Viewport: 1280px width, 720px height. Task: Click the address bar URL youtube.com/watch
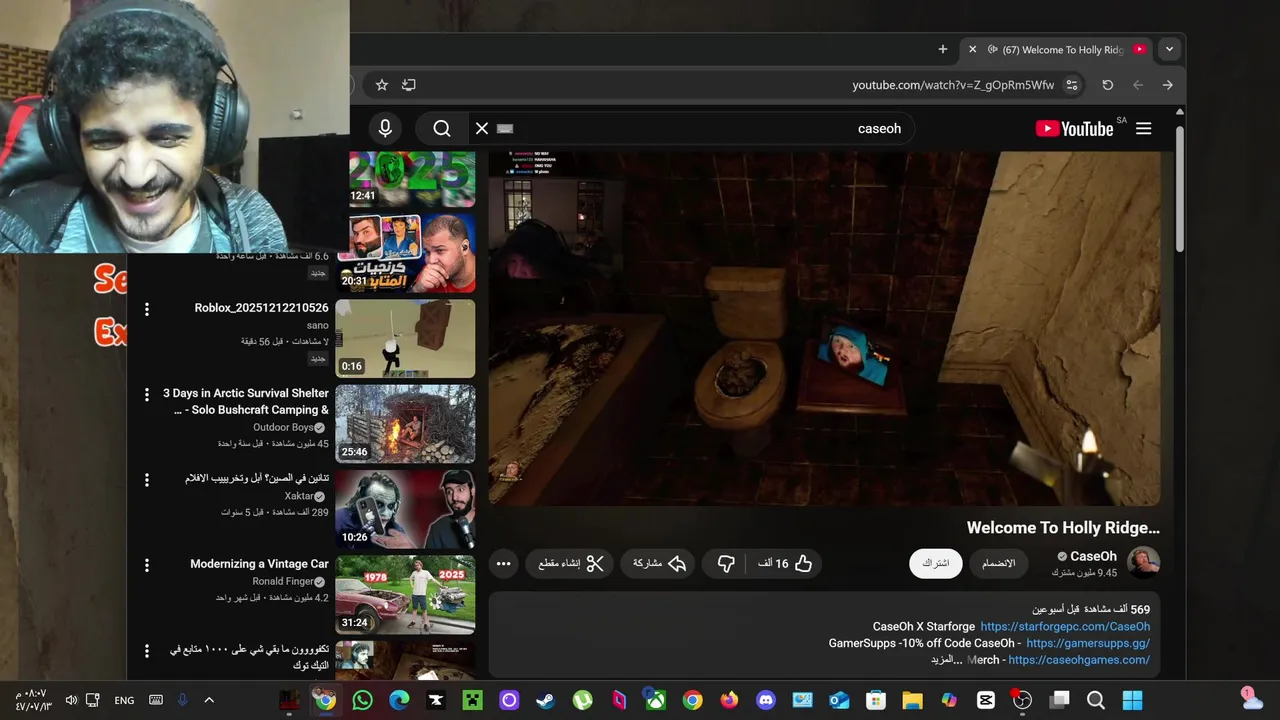point(953,85)
